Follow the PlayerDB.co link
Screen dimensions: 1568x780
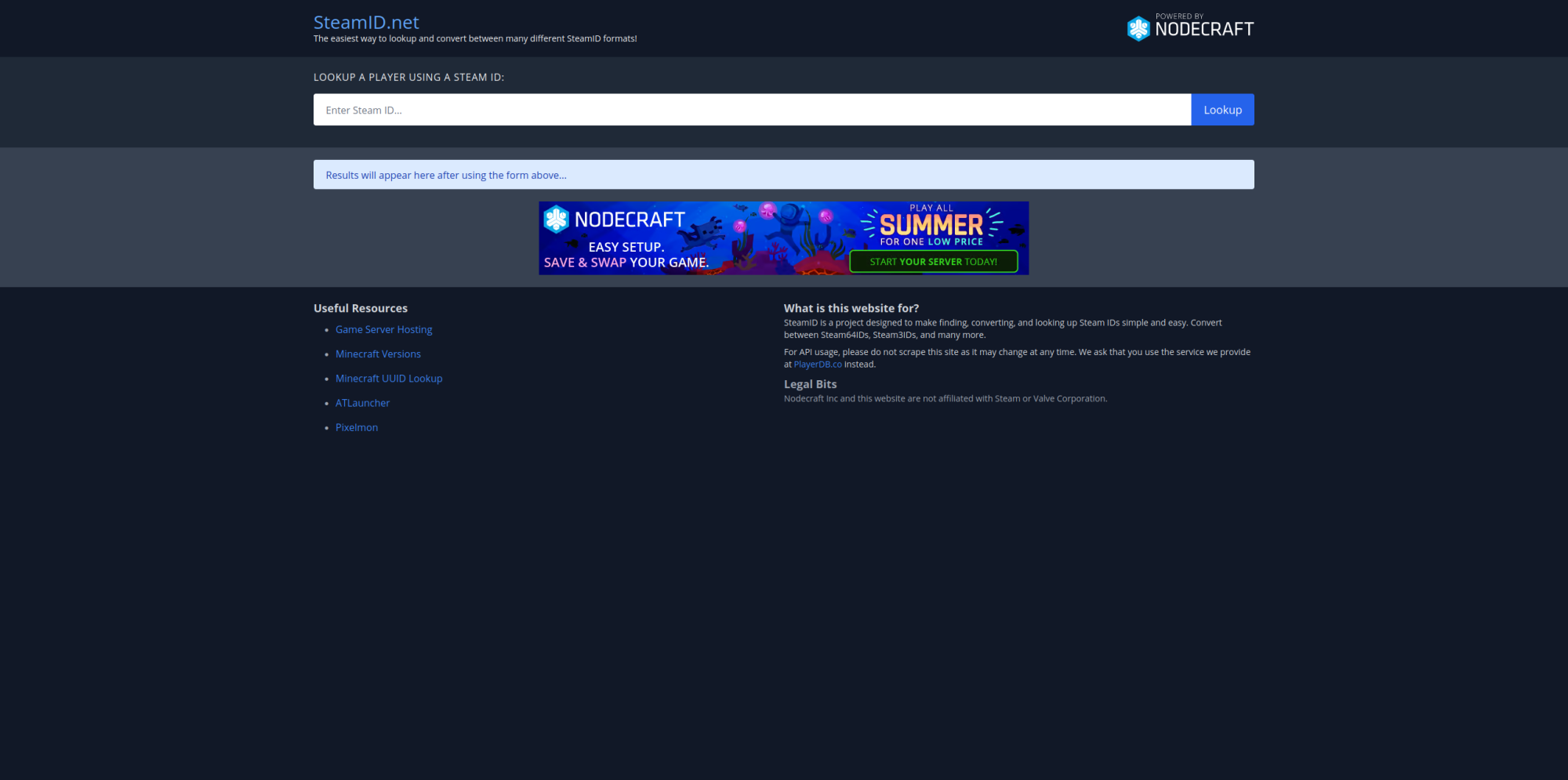(817, 365)
